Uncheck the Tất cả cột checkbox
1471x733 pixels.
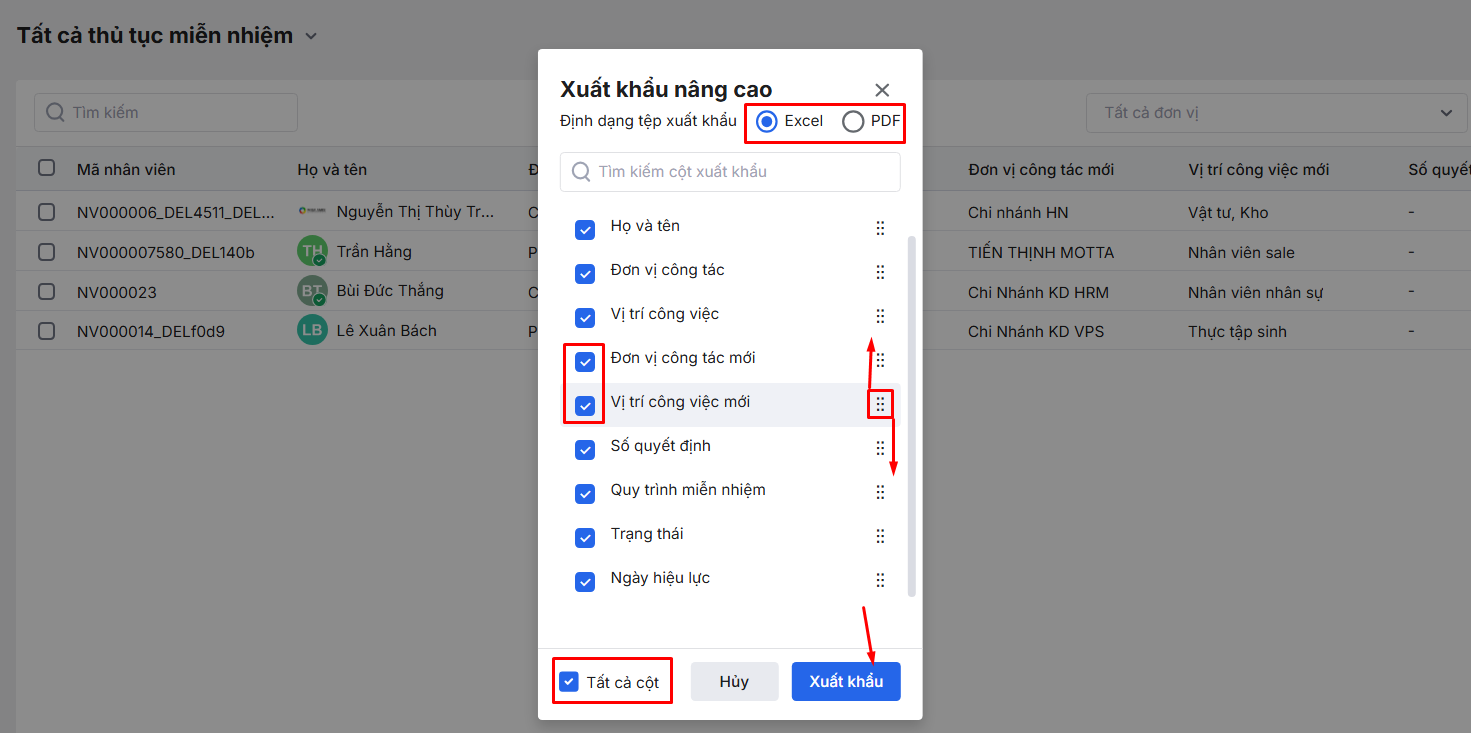[x=569, y=682]
